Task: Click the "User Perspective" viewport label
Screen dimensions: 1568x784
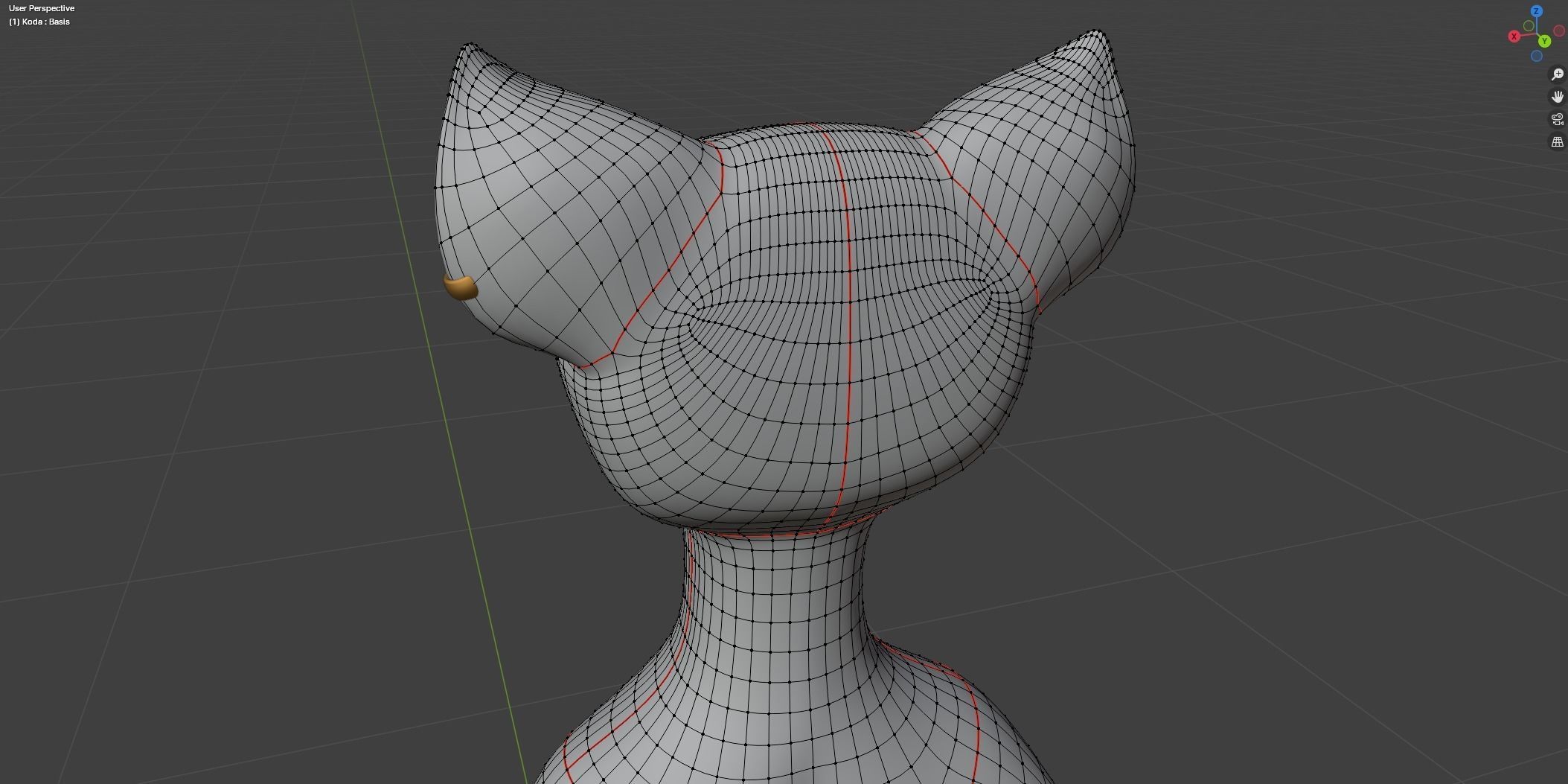Action: click(42, 8)
